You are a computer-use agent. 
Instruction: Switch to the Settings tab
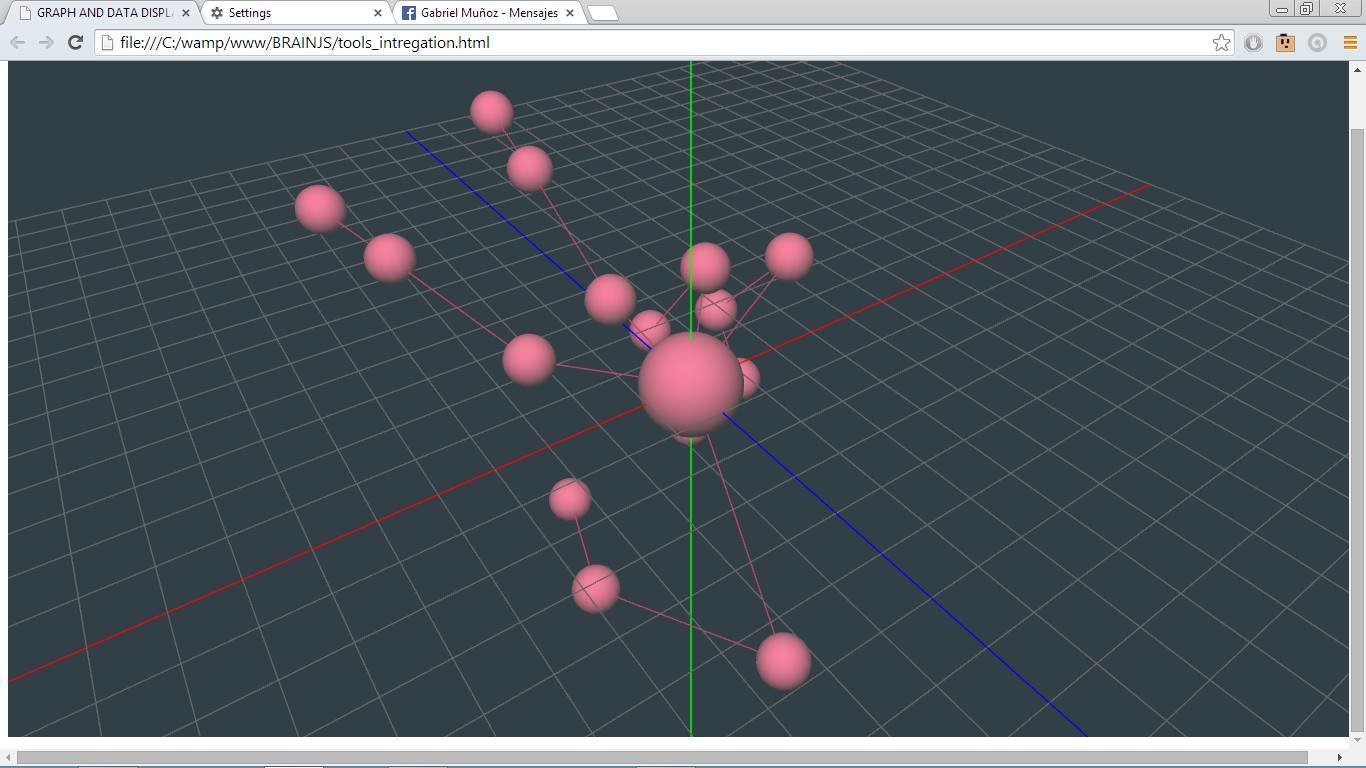(x=296, y=13)
